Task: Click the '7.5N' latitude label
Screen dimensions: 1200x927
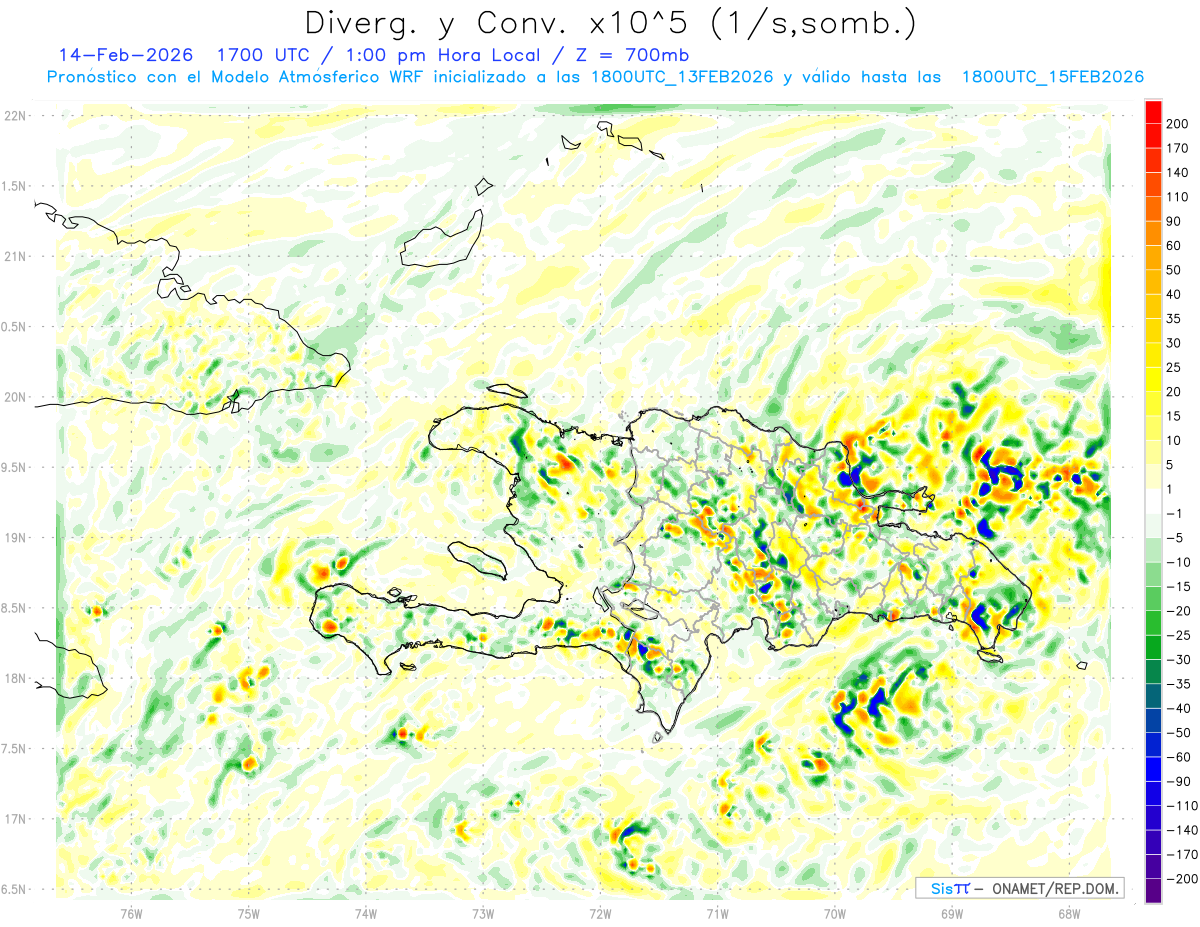Action: coord(15,749)
